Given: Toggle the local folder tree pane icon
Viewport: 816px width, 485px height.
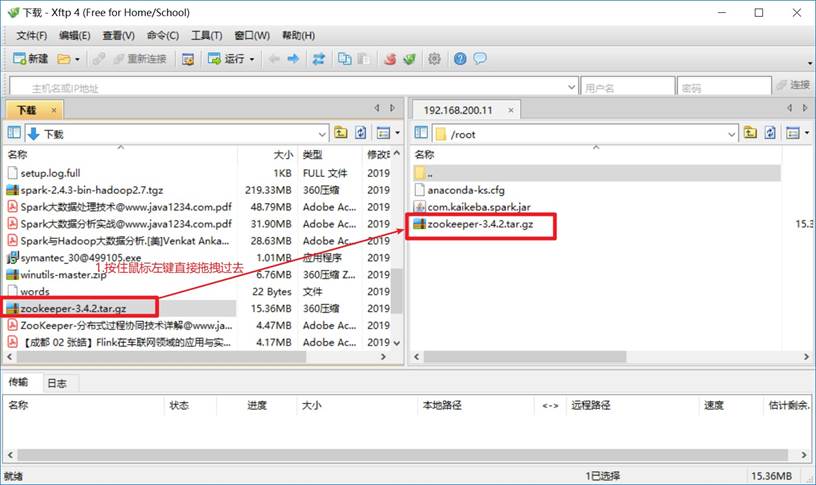Looking at the screenshot, I should (14, 133).
